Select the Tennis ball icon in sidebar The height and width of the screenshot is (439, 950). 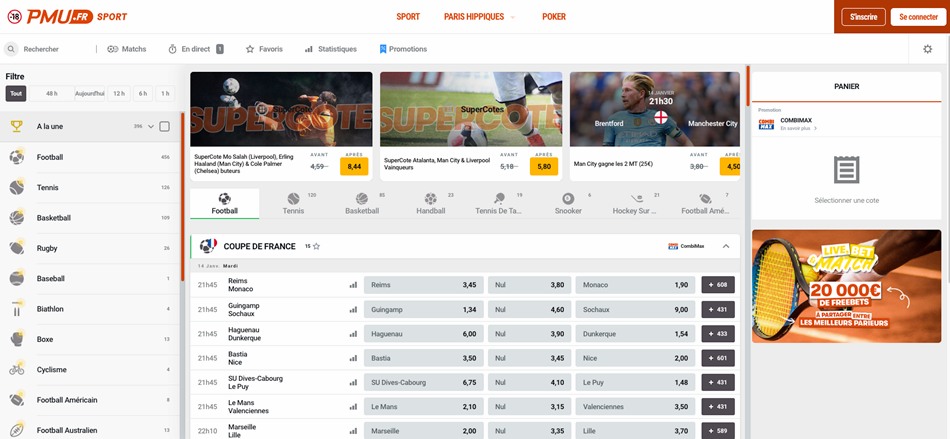[17, 187]
